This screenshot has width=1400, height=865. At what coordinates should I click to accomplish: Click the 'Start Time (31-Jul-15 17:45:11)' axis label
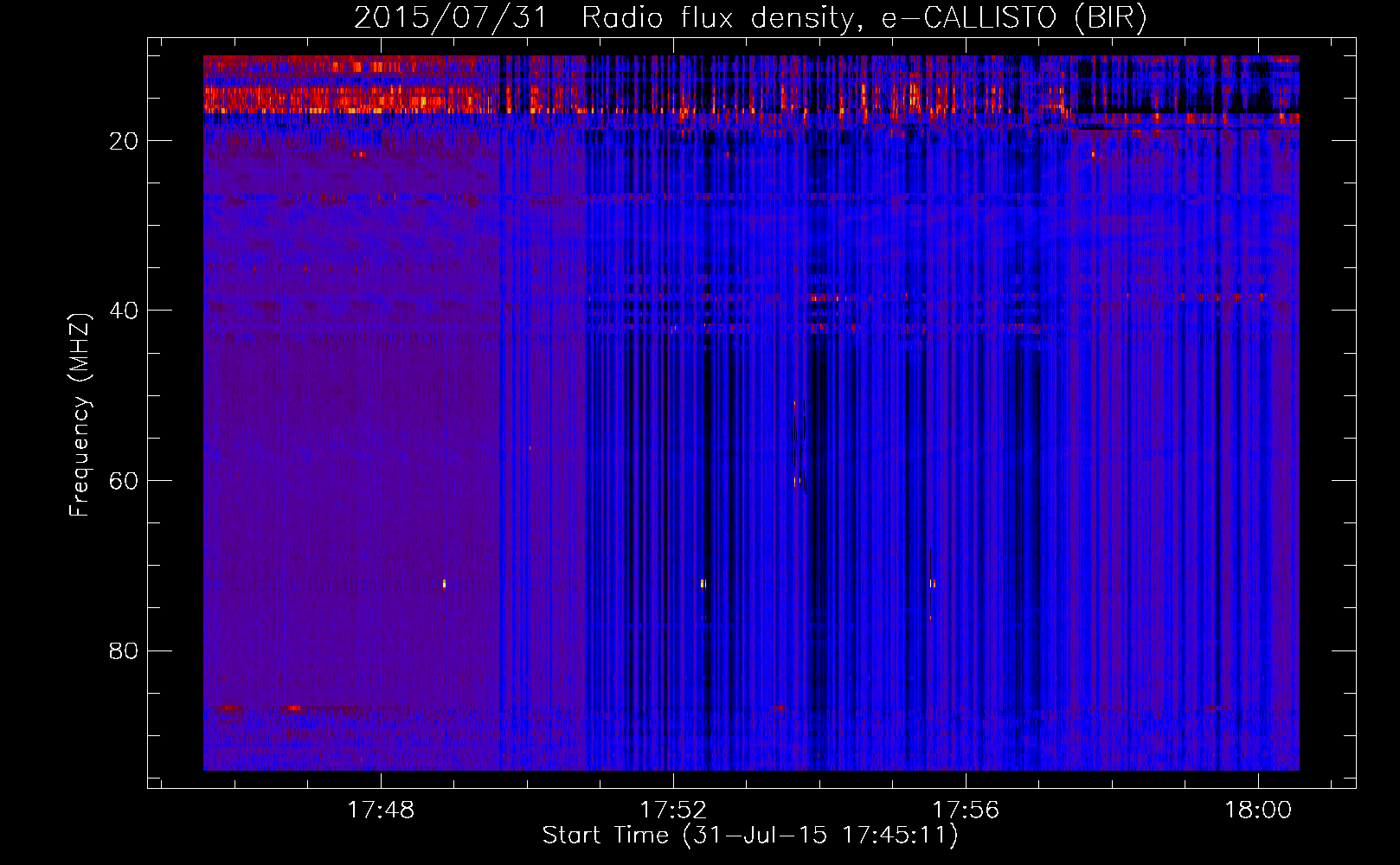(750, 836)
